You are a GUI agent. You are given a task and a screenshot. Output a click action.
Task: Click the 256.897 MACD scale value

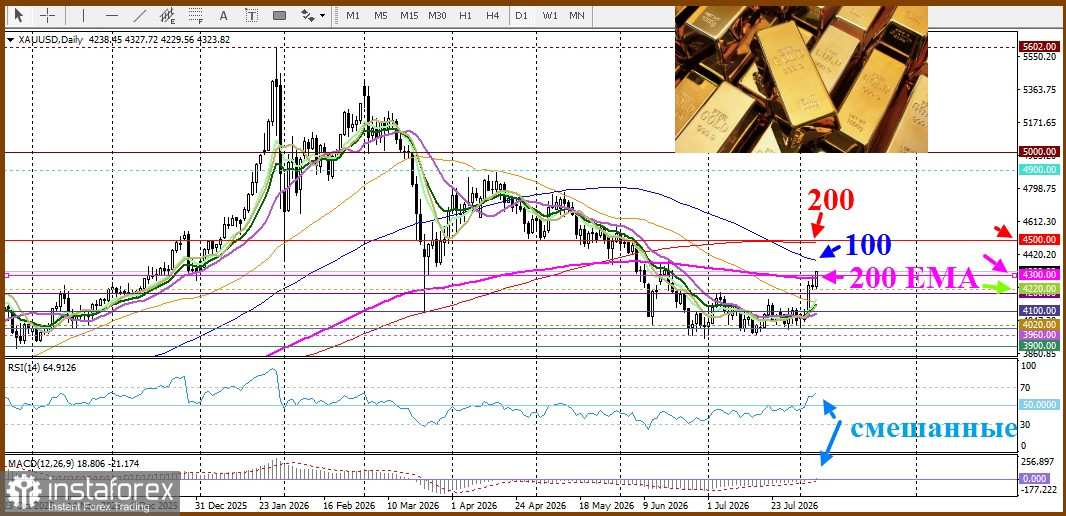(1038, 460)
